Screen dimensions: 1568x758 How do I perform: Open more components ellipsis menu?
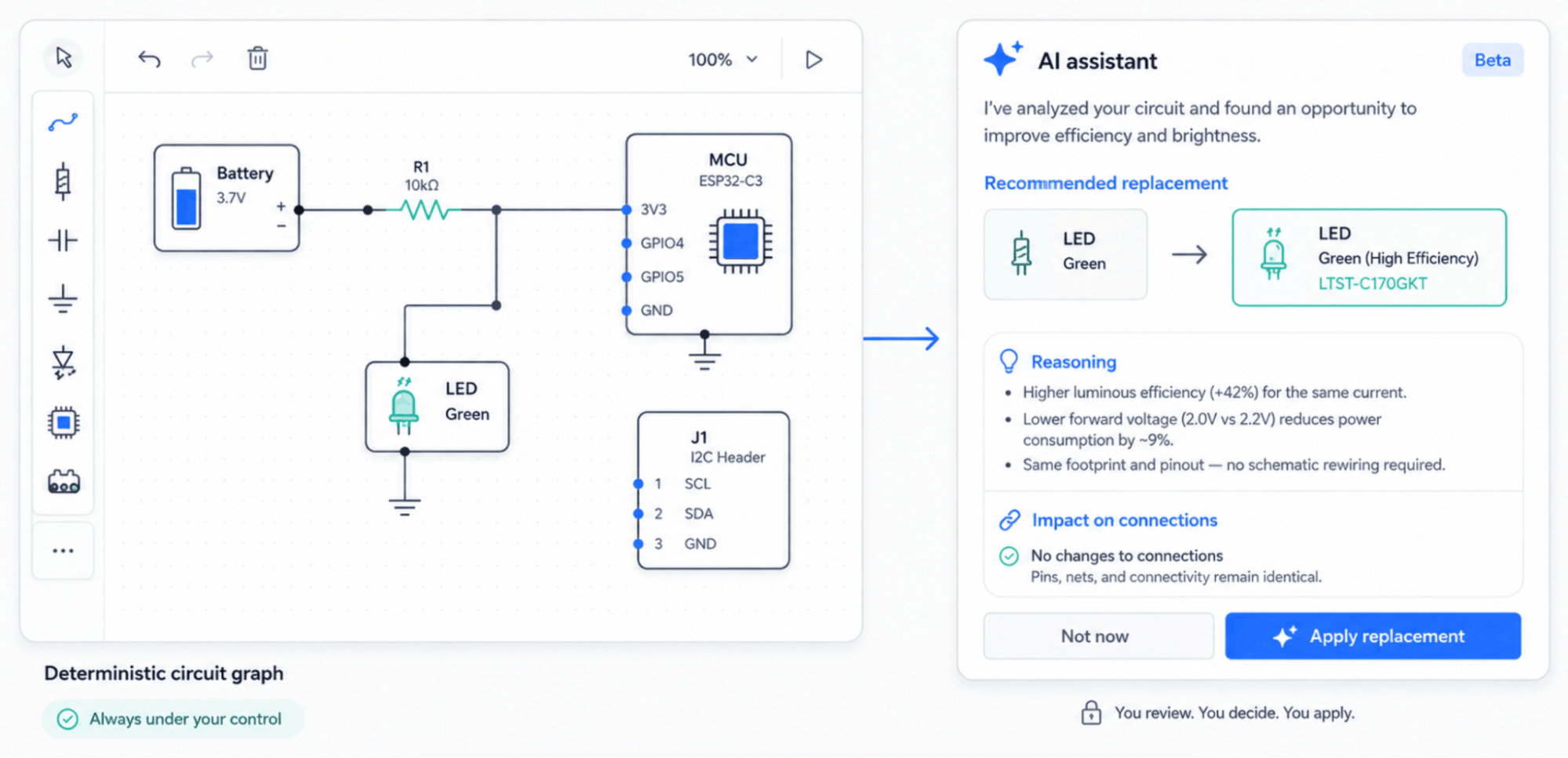(63, 551)
